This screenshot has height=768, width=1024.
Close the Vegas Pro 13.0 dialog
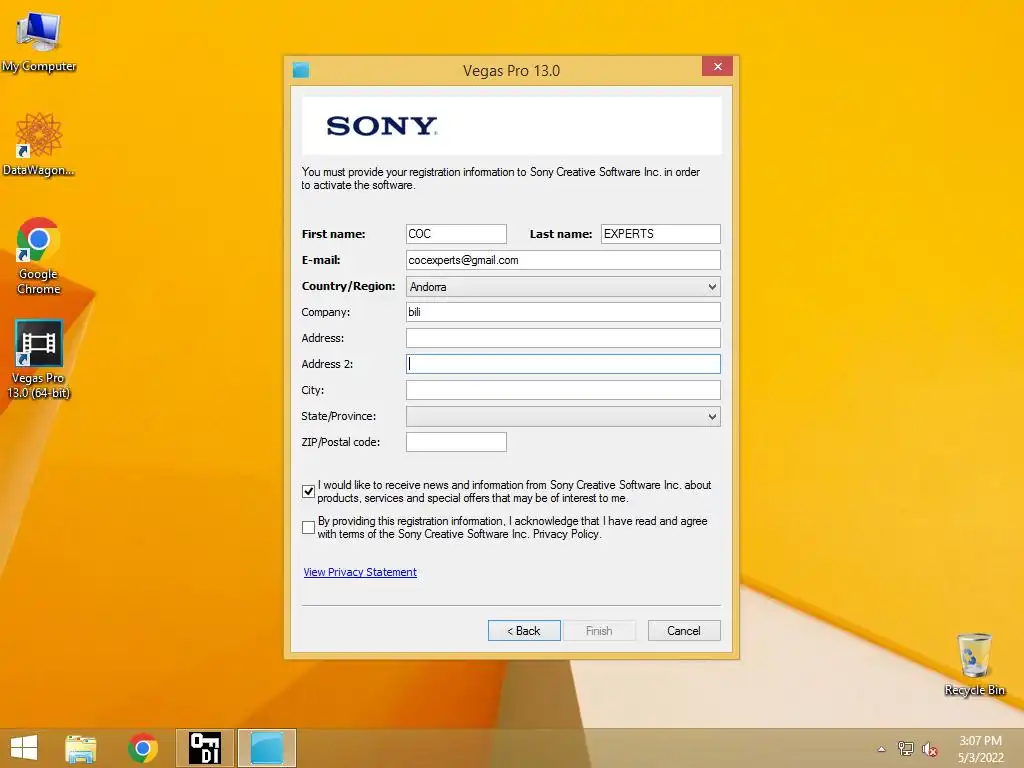717,67
